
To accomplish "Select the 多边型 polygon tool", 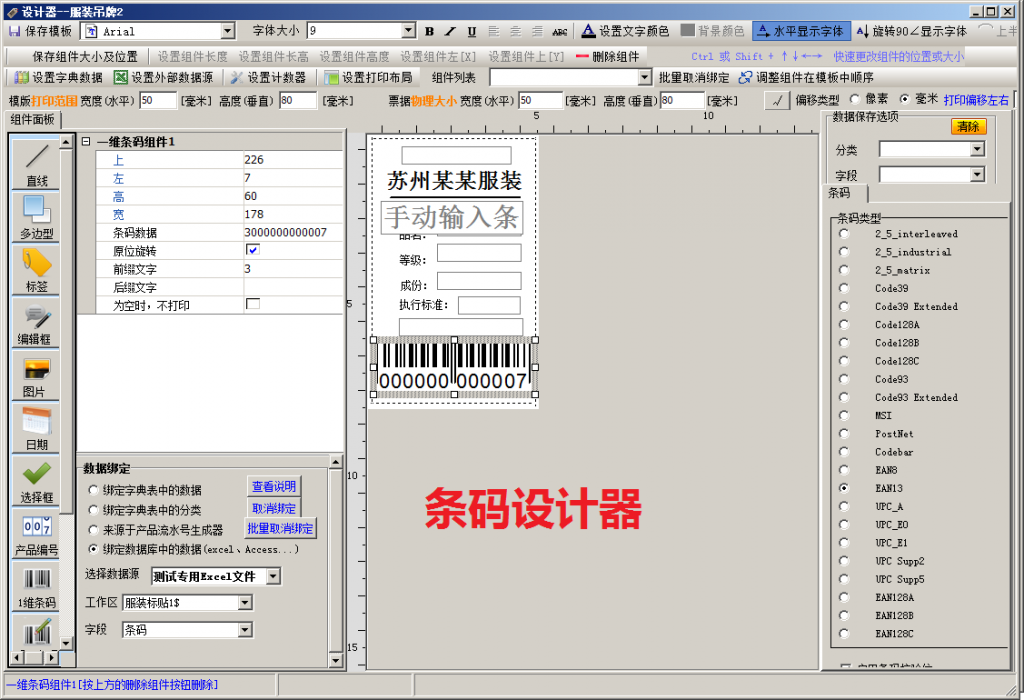I will 36,216.
